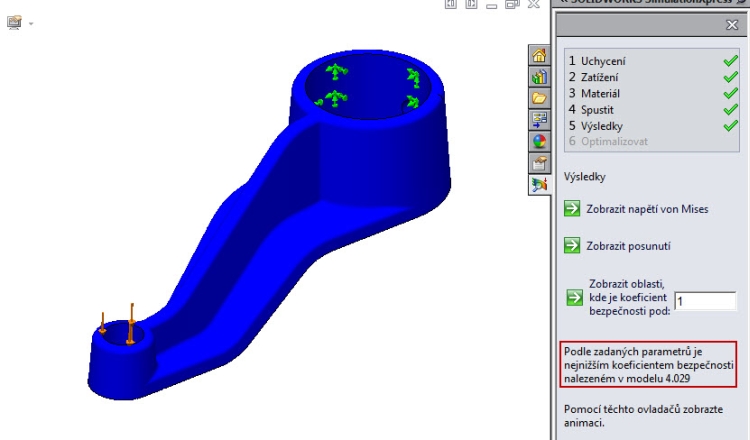Screen dimensions: 750x440
Task: Go to step 3 Materiál
Action: pyautogui.click(x=594, y=93)
